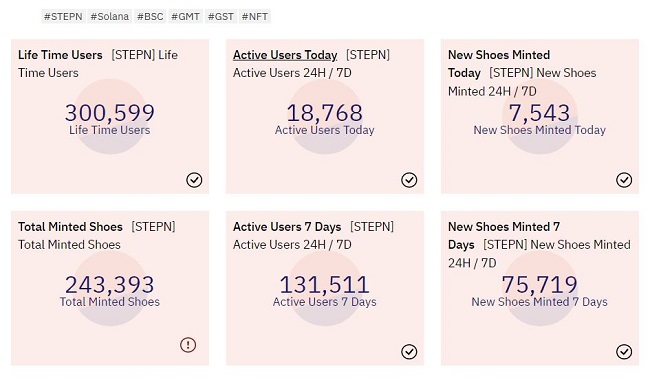The height and width of the screenshot is (380, 650).
Task: Open the Active Users 7 Days title
Action: click(287, 227)
